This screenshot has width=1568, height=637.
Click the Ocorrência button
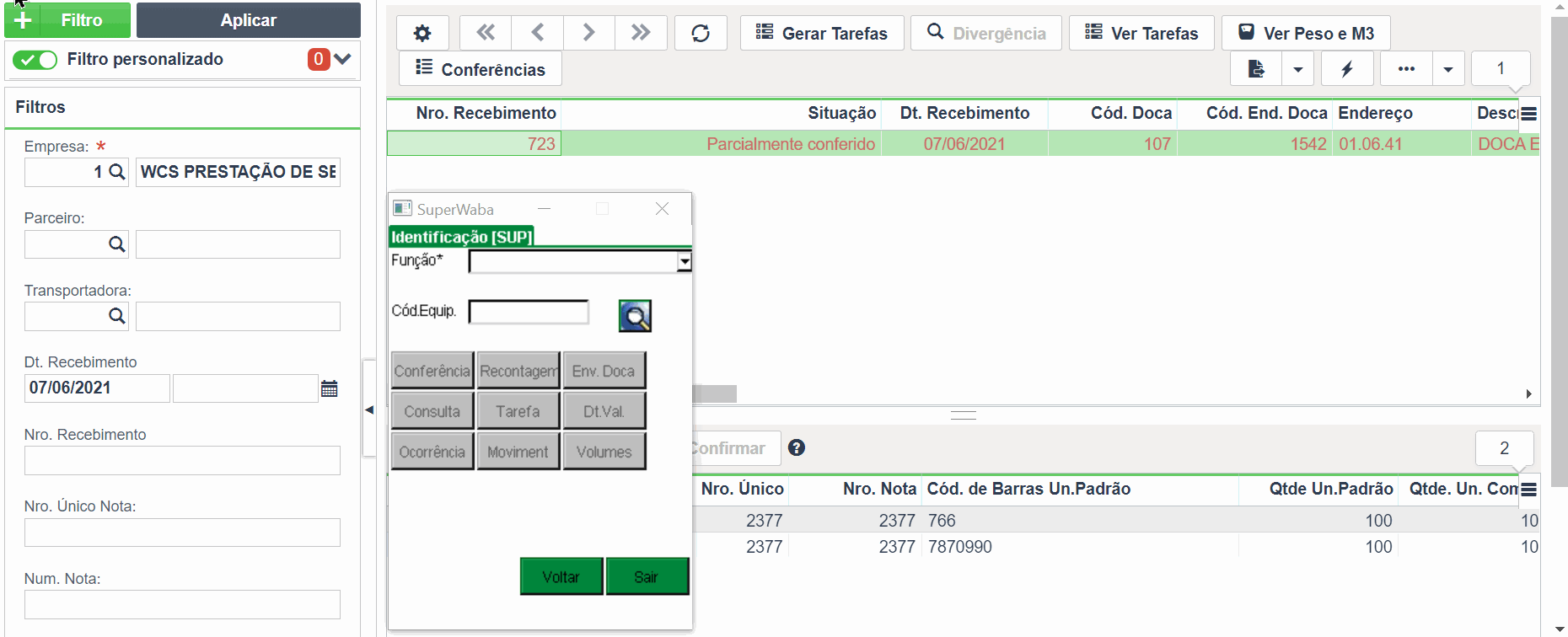[x=432, y=452]
